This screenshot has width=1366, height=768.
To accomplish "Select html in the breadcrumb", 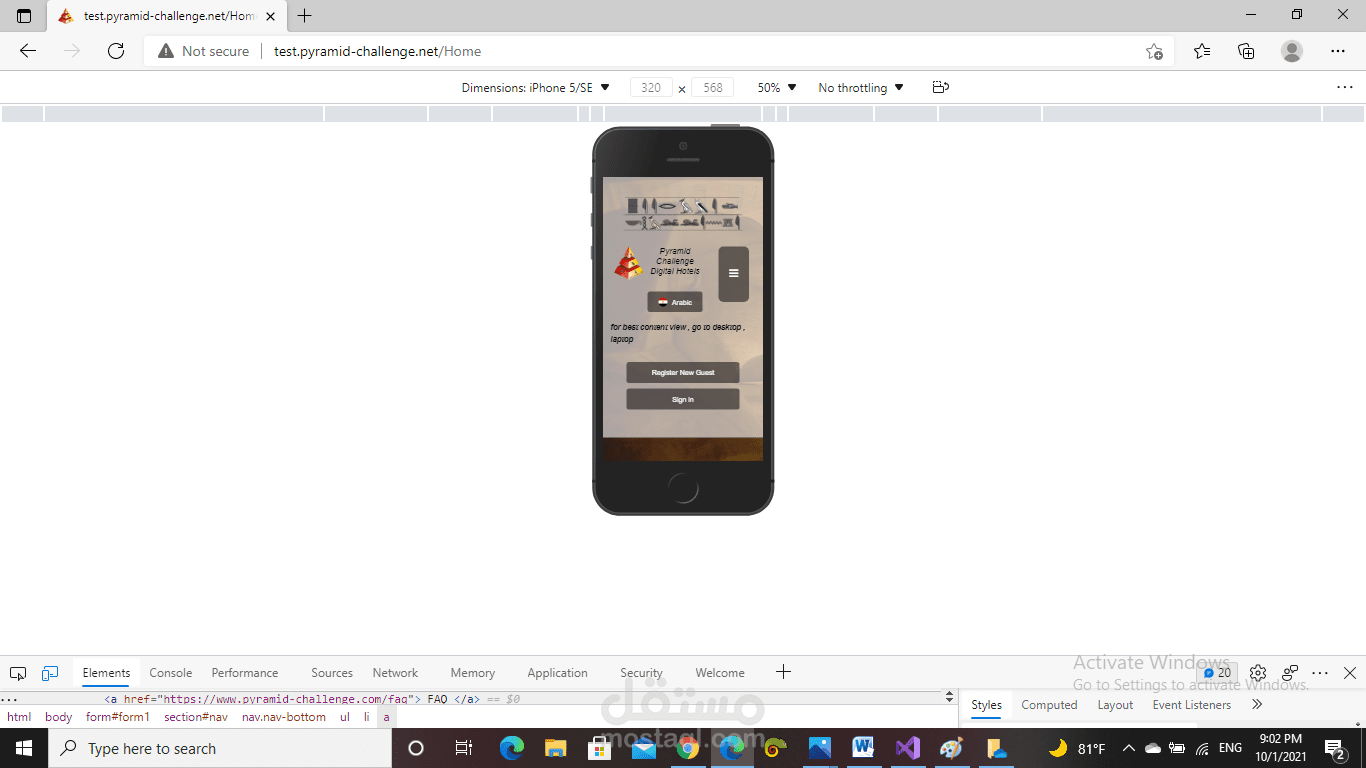I will (x=19, y=717).
